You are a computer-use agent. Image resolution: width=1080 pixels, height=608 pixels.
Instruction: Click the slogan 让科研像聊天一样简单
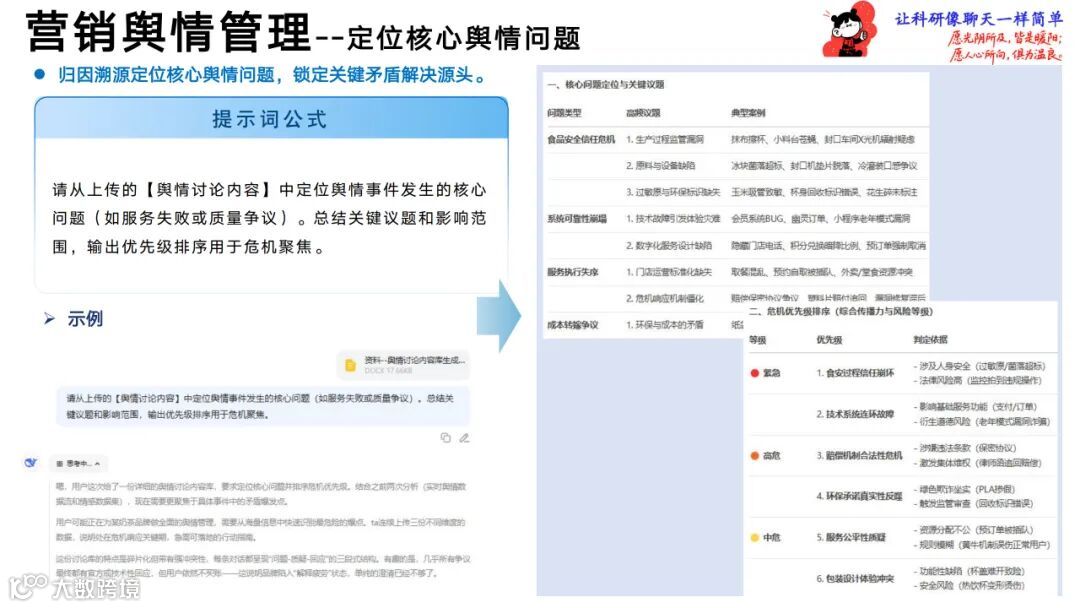(979, 19)
